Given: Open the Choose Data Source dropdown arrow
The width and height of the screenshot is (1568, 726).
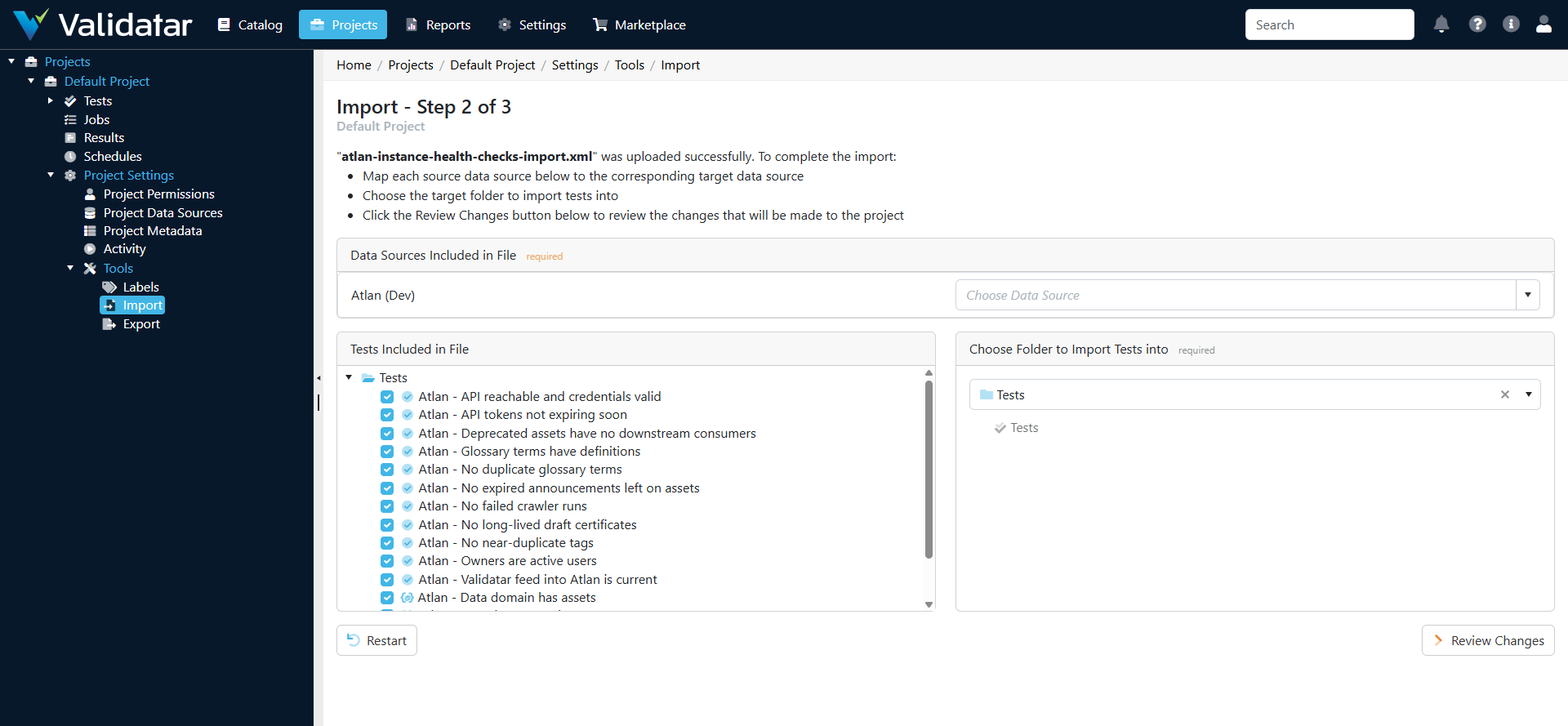Looking at the screenshot, I should pos(1528,295).
